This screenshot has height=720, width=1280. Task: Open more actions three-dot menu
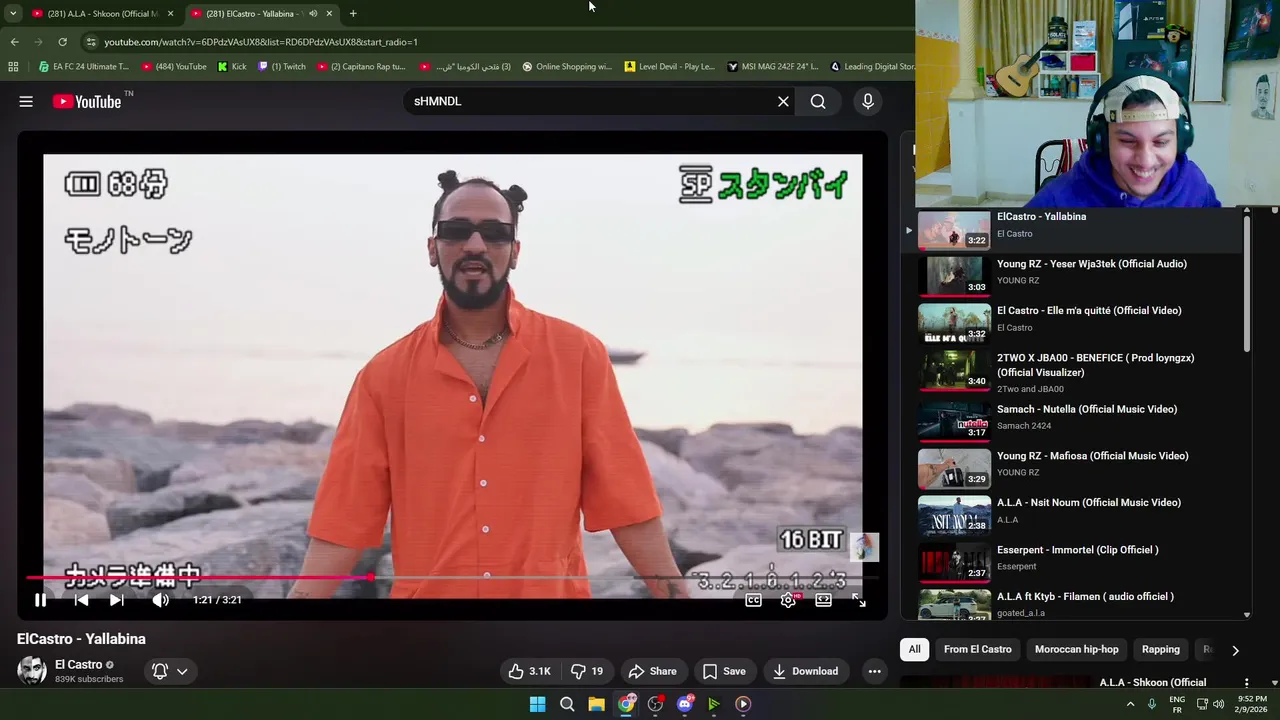point(874,671)
